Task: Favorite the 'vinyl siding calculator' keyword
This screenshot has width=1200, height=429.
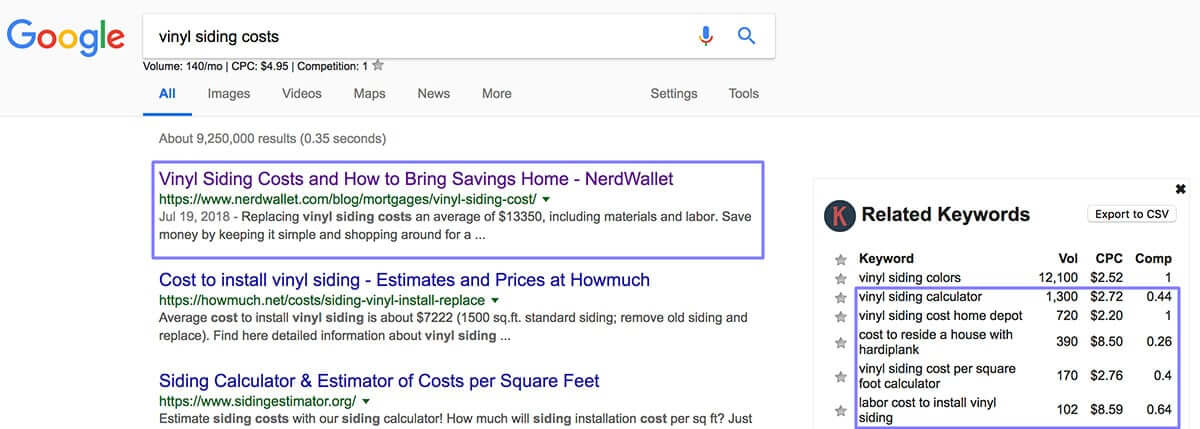Action: click(x=841, y=297)
